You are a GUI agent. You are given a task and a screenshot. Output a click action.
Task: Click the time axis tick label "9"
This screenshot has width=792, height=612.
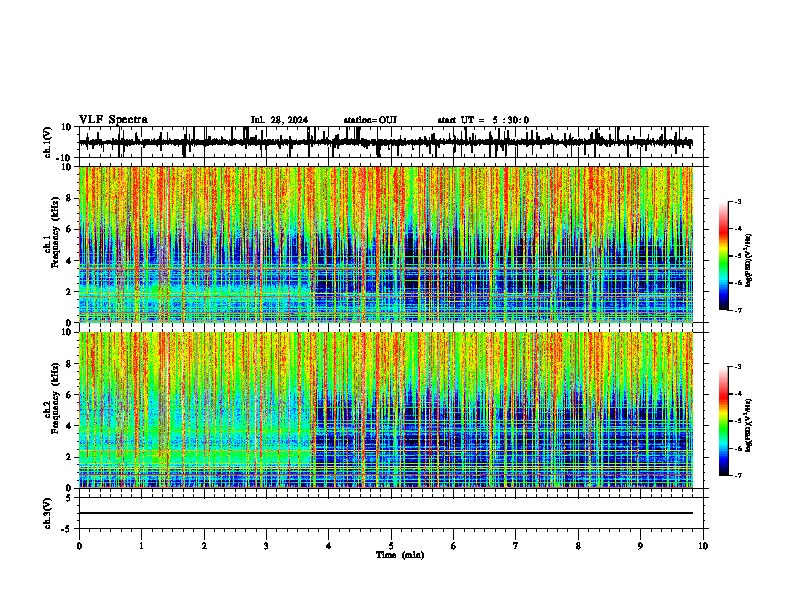640,546
